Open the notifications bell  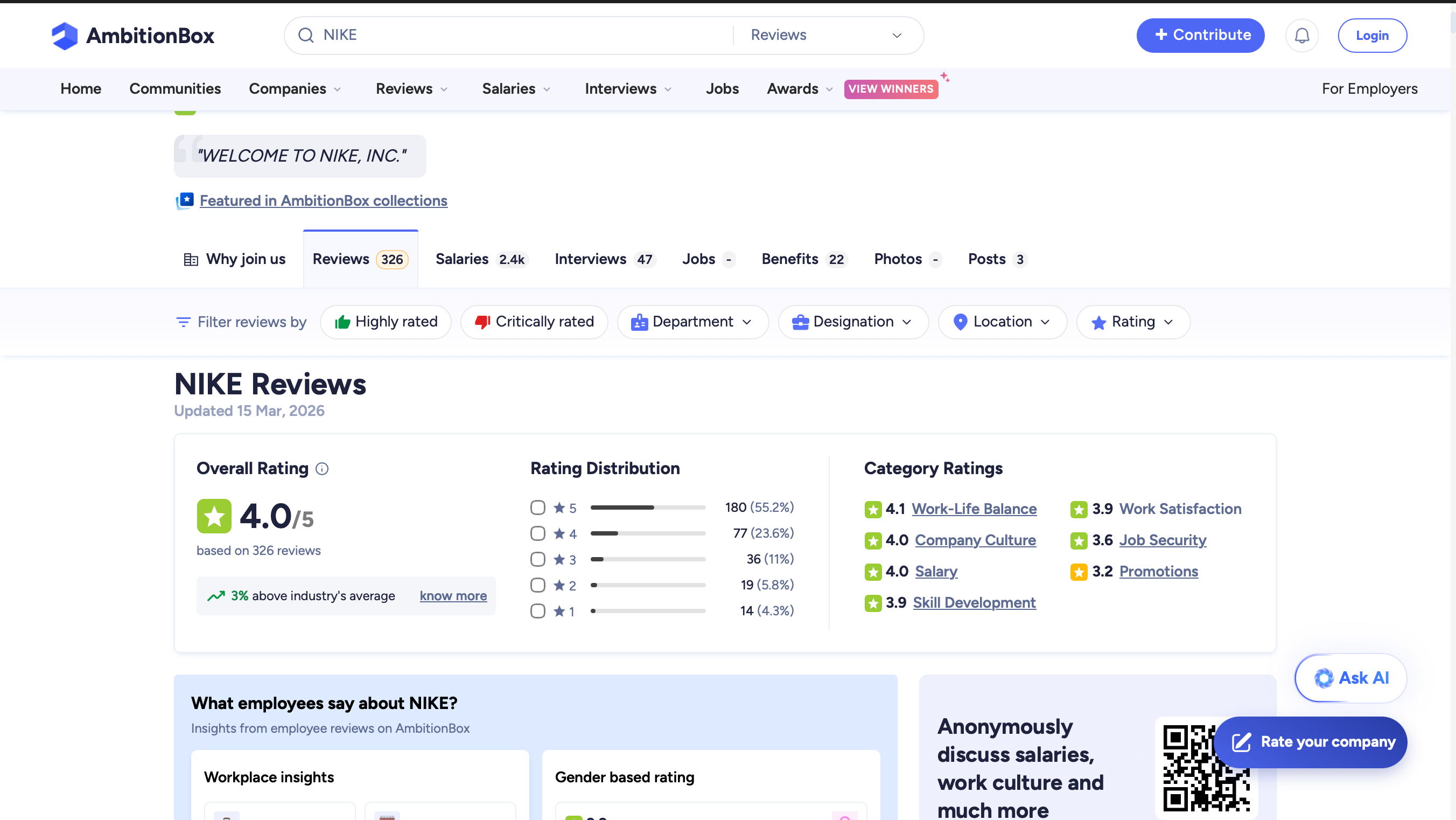[x=1301, y=36]
